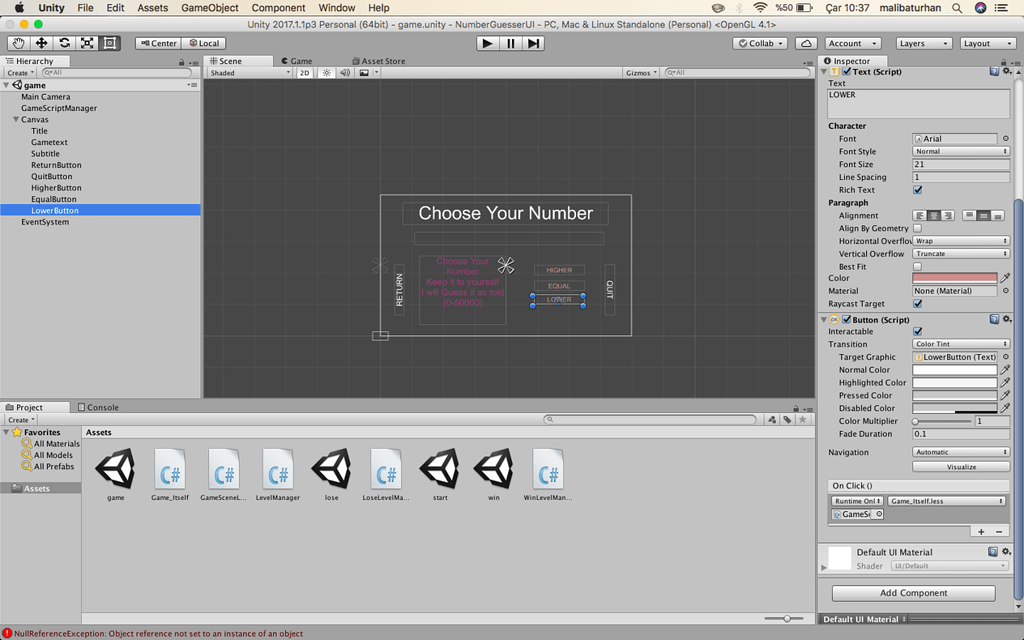Click the Step frame button
This screenshot has height=640, width=1024.
(x=533, y=43)
